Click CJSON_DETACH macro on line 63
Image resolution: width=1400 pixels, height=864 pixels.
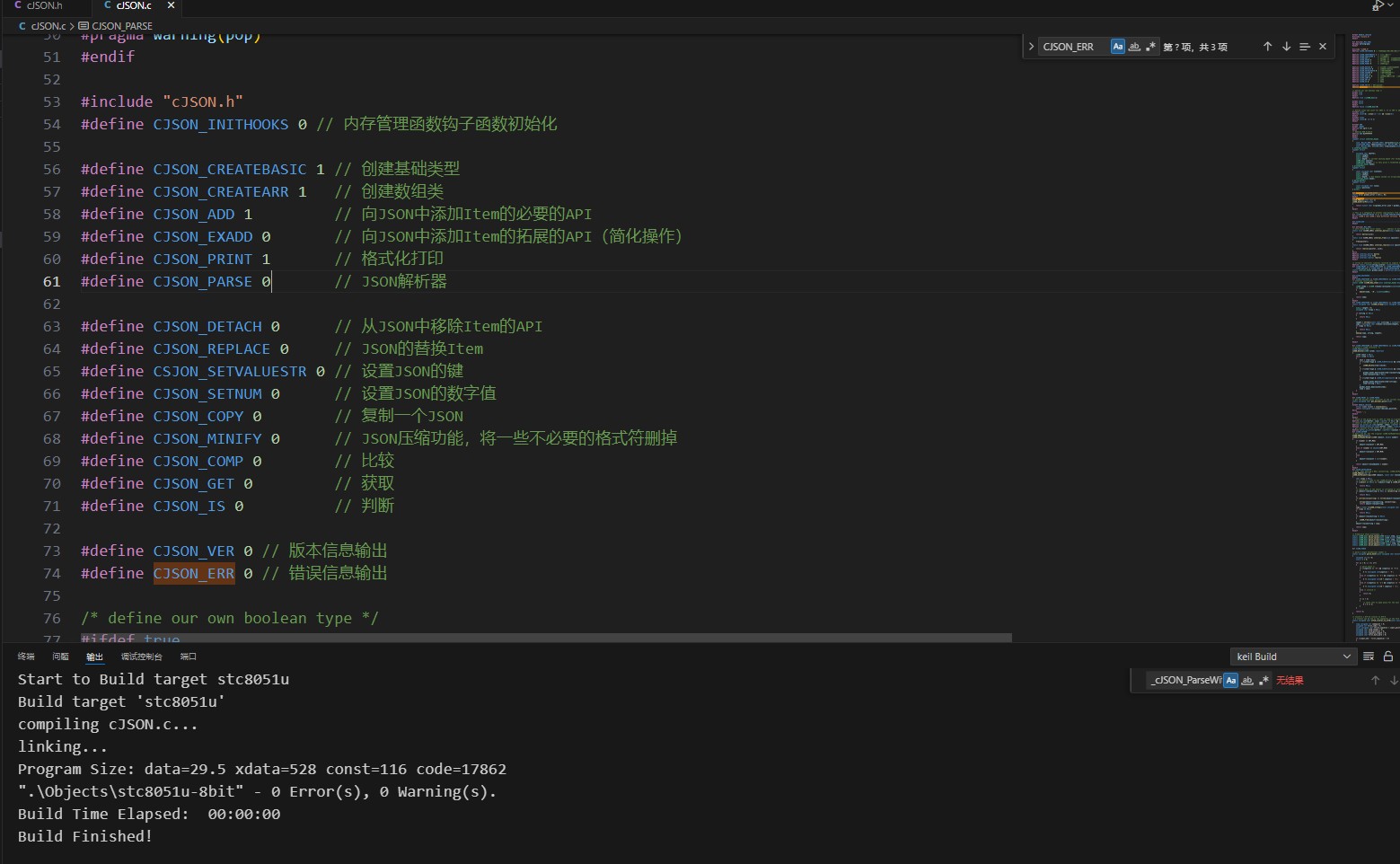(x=207, y=326)
